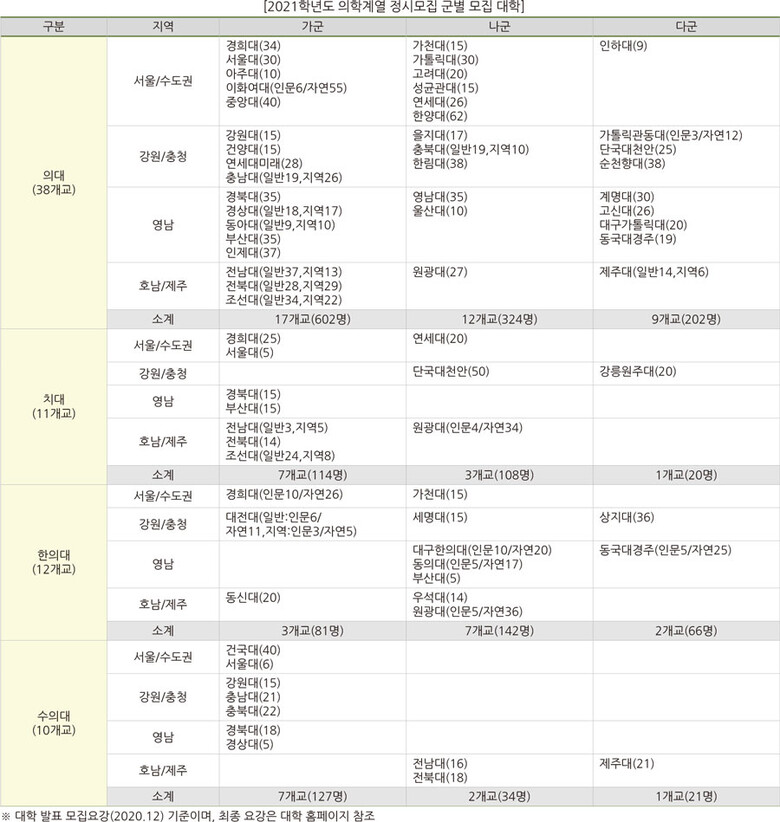
Task: Select the 수의대 (10개교) category cell
Action: [53, 724]
